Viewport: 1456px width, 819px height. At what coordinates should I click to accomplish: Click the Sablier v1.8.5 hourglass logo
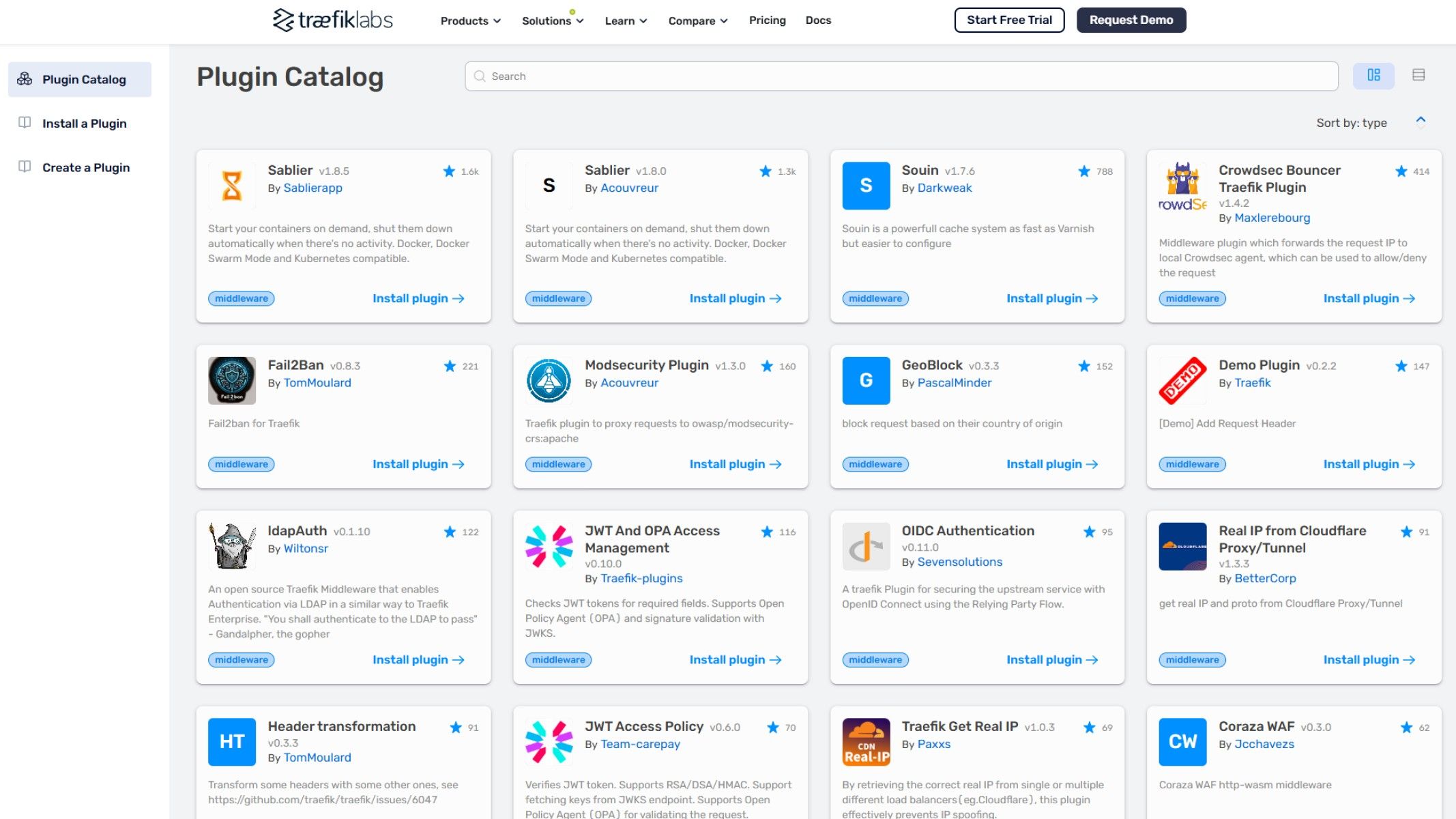pyautogui.click(x=232, y=186)
